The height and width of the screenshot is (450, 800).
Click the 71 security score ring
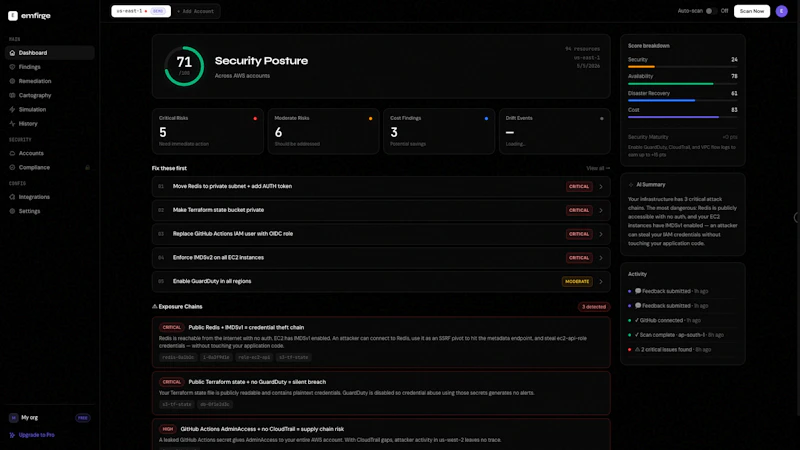(184, 66)
